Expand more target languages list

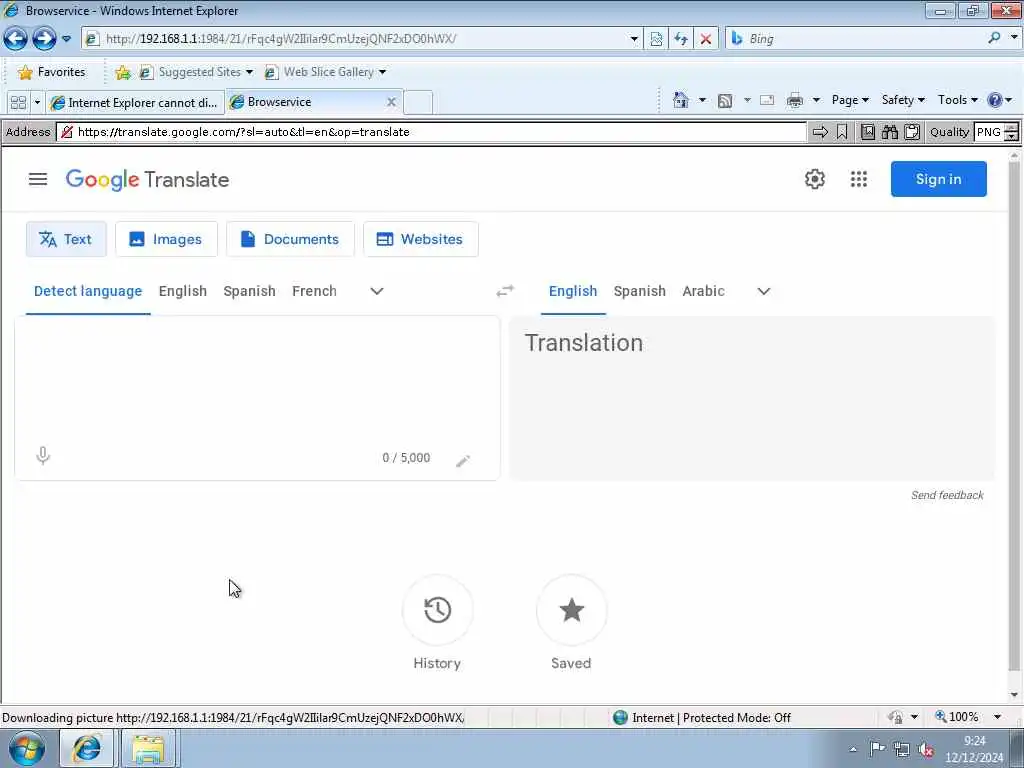[x=763, y=291]
